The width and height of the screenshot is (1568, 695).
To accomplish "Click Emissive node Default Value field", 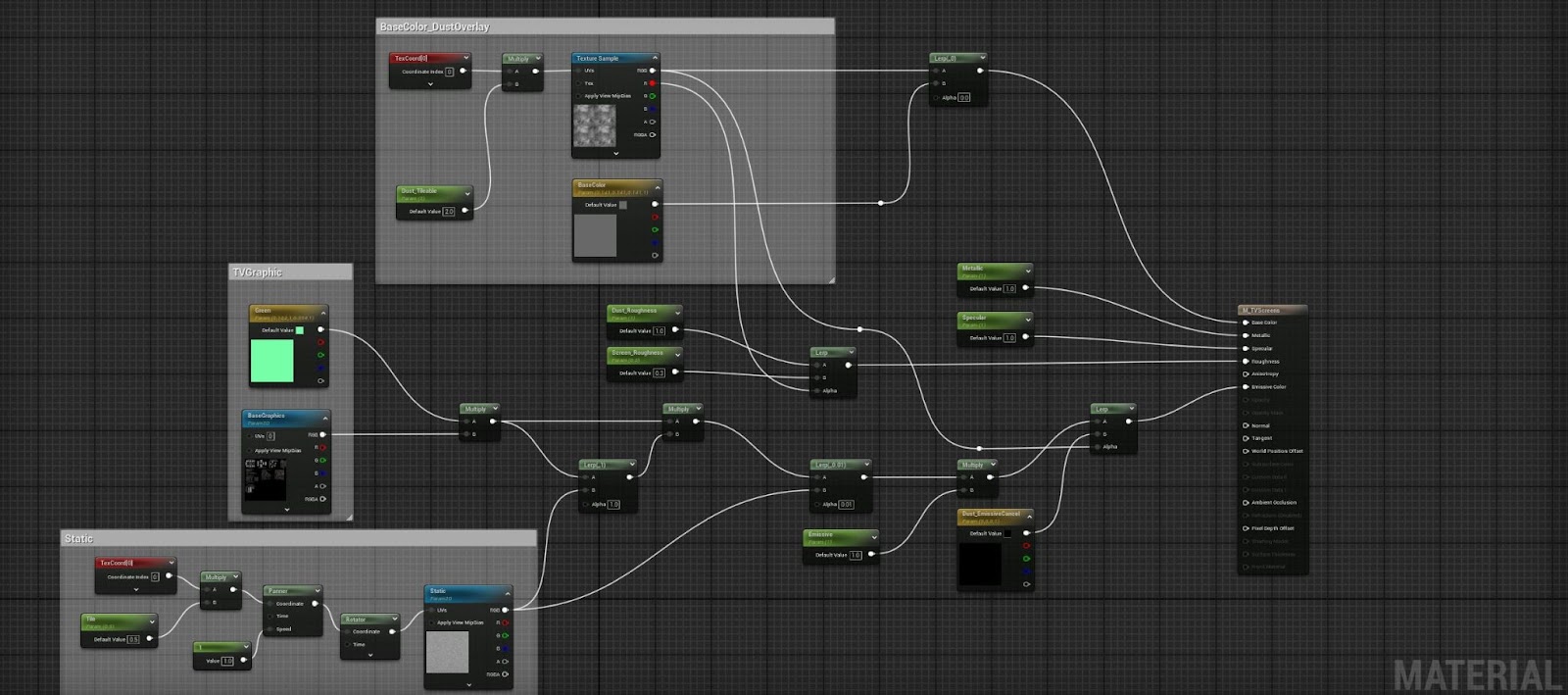I will coord(855,555).
